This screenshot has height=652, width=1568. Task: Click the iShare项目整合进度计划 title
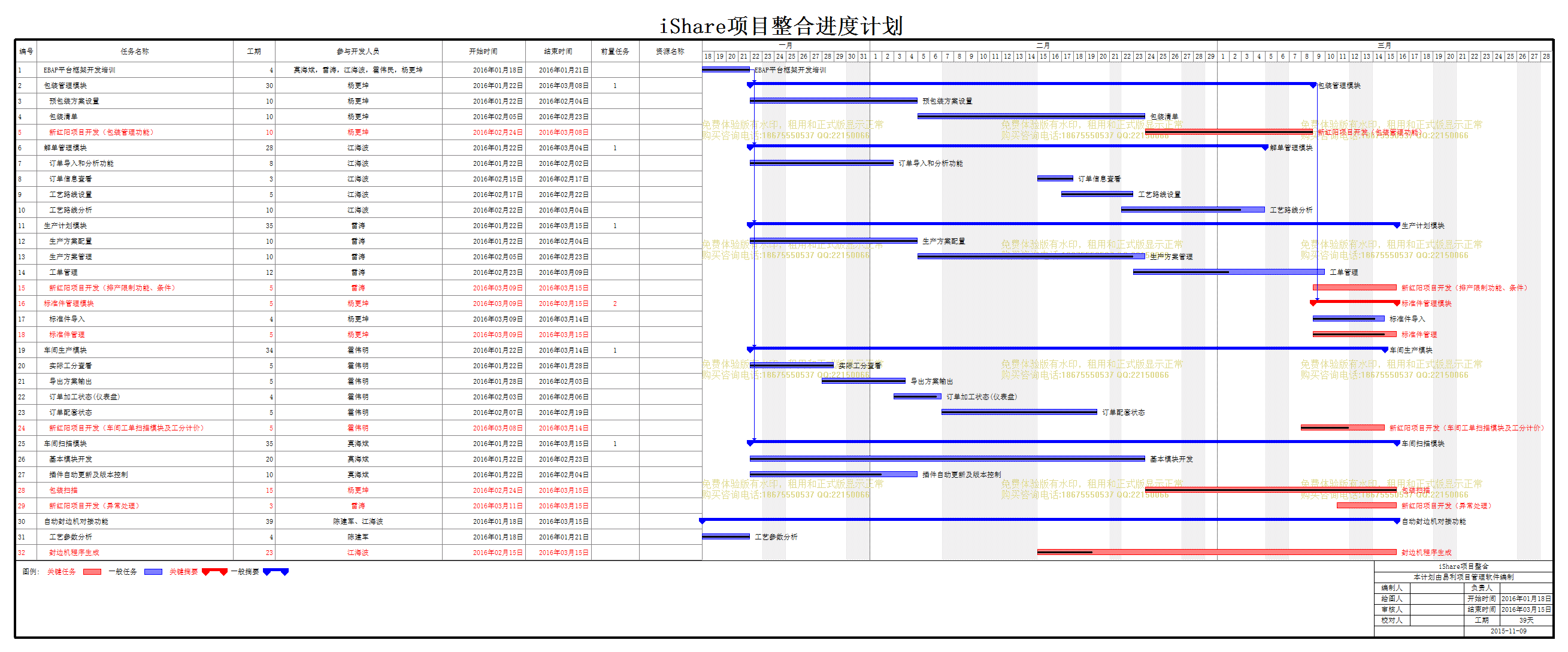coord(782,26)
